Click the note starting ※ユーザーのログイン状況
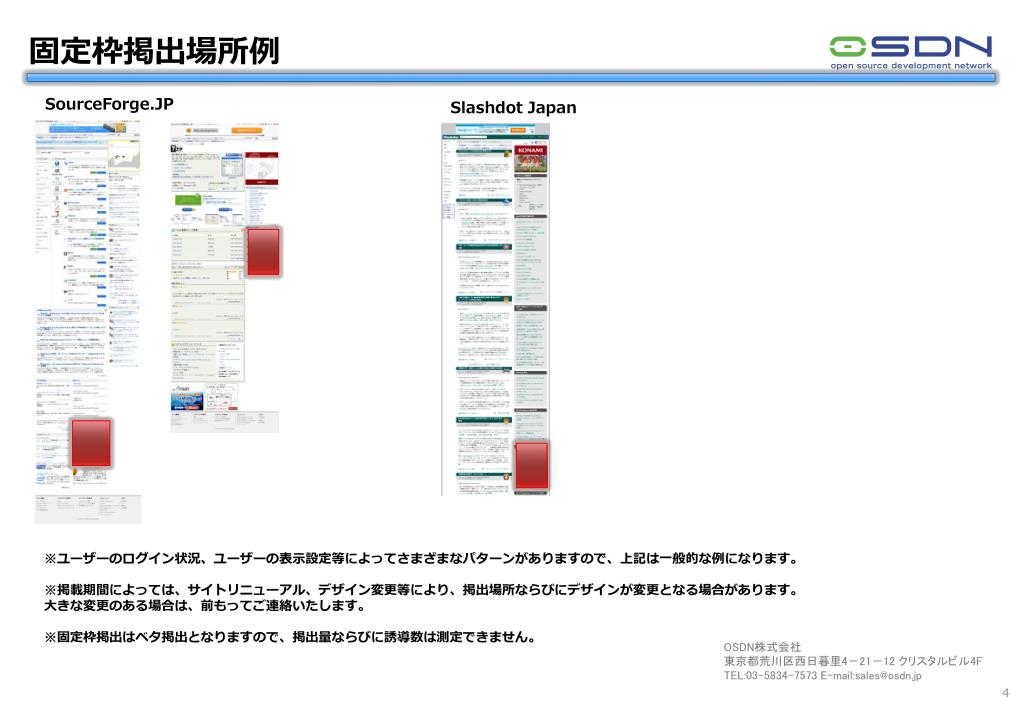1023x708 pixels. tap(421, 559)
